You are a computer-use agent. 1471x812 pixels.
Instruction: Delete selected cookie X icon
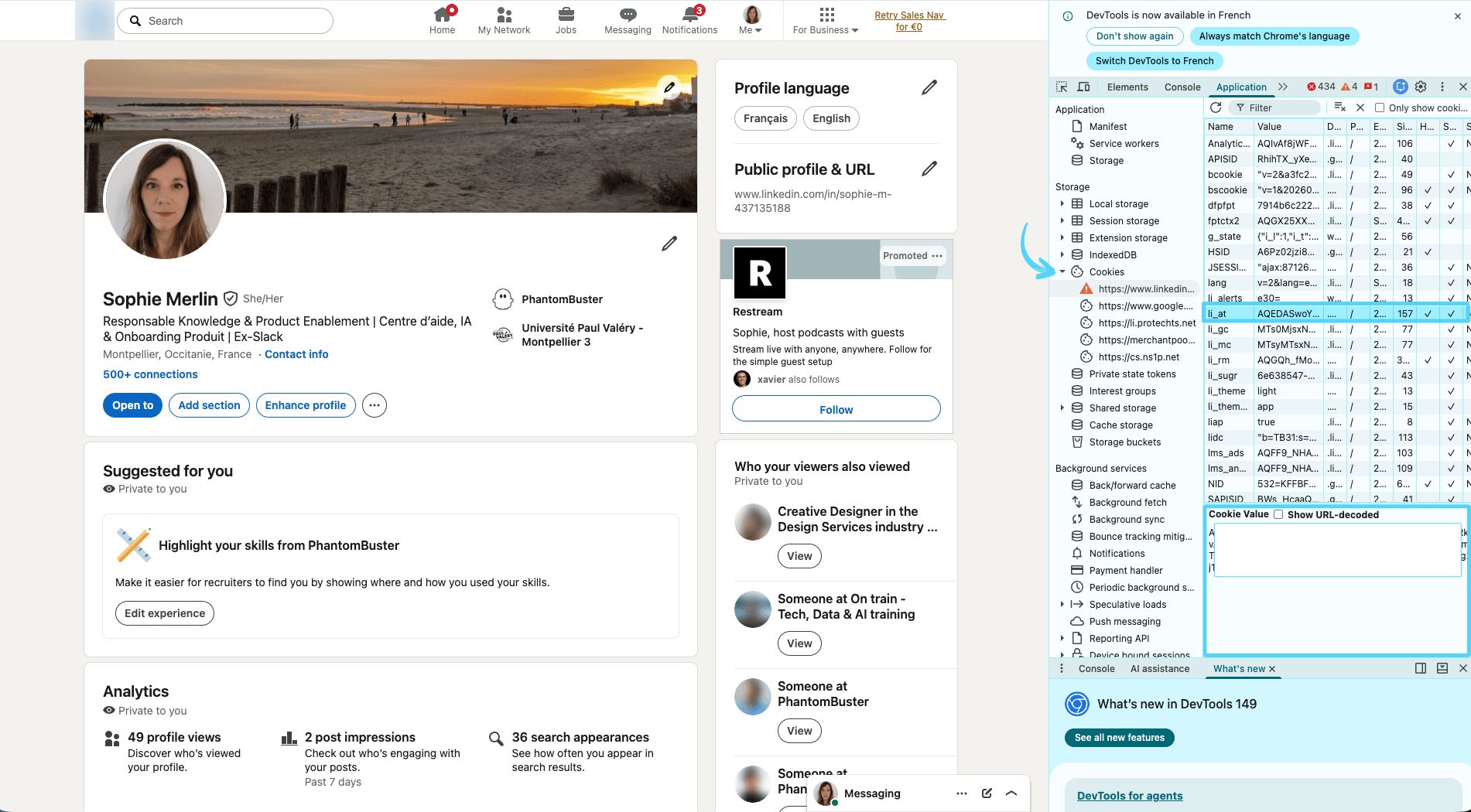click(1360, 107)
